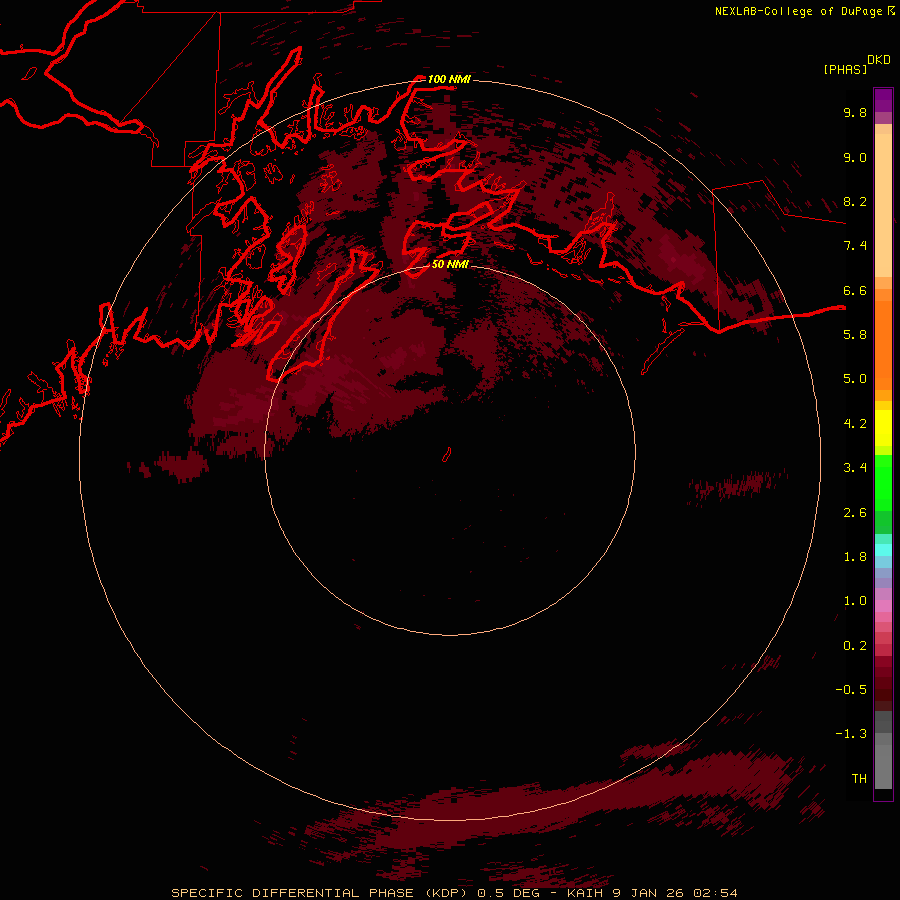Click the 100 NMI range ring label
Viewport: 900px width, 900px height.
click(449, 79)
